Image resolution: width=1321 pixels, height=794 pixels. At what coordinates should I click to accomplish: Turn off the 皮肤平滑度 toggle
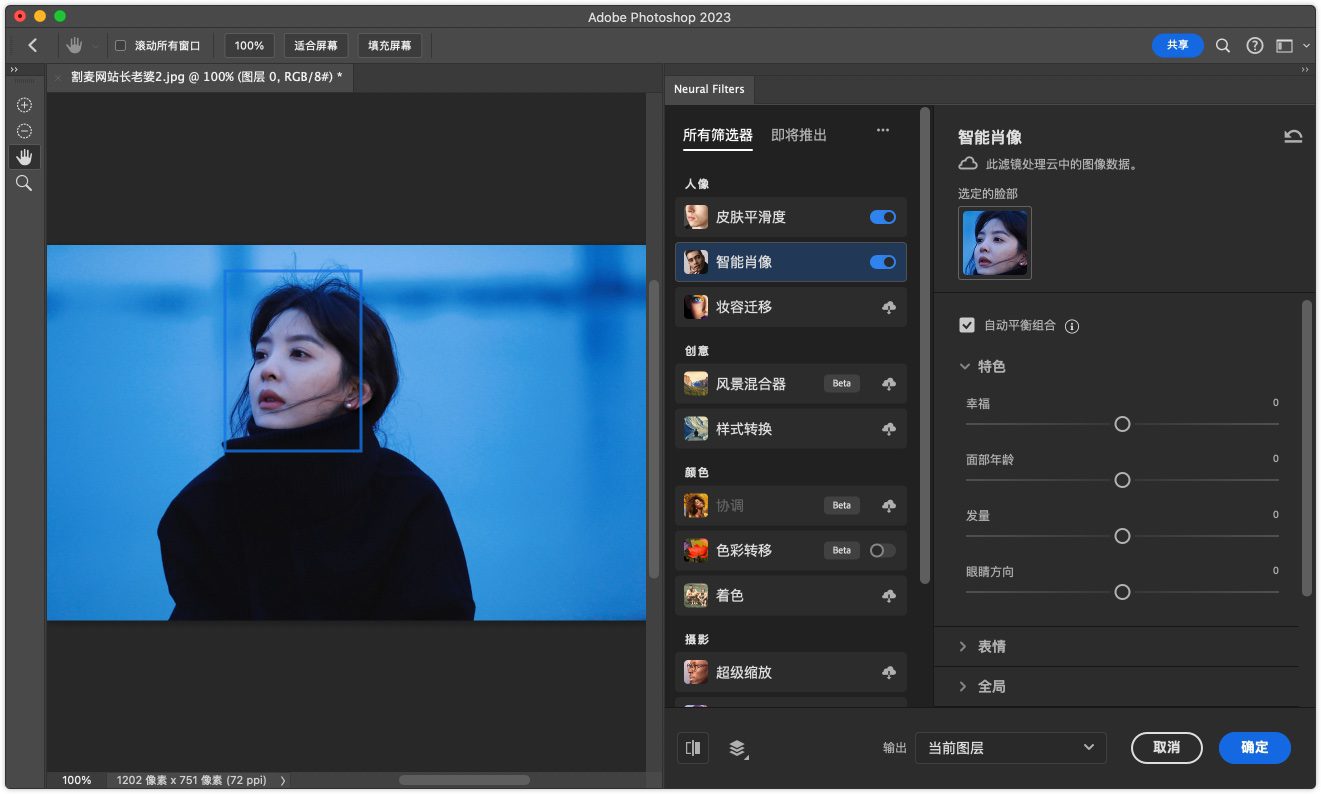tap(882, 217)
